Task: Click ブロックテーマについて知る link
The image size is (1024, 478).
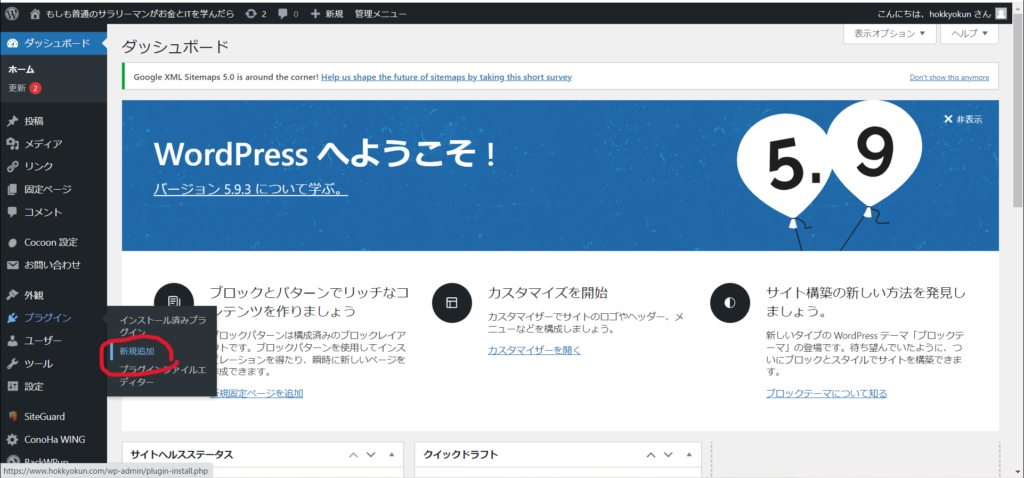Action: point(826,393)
